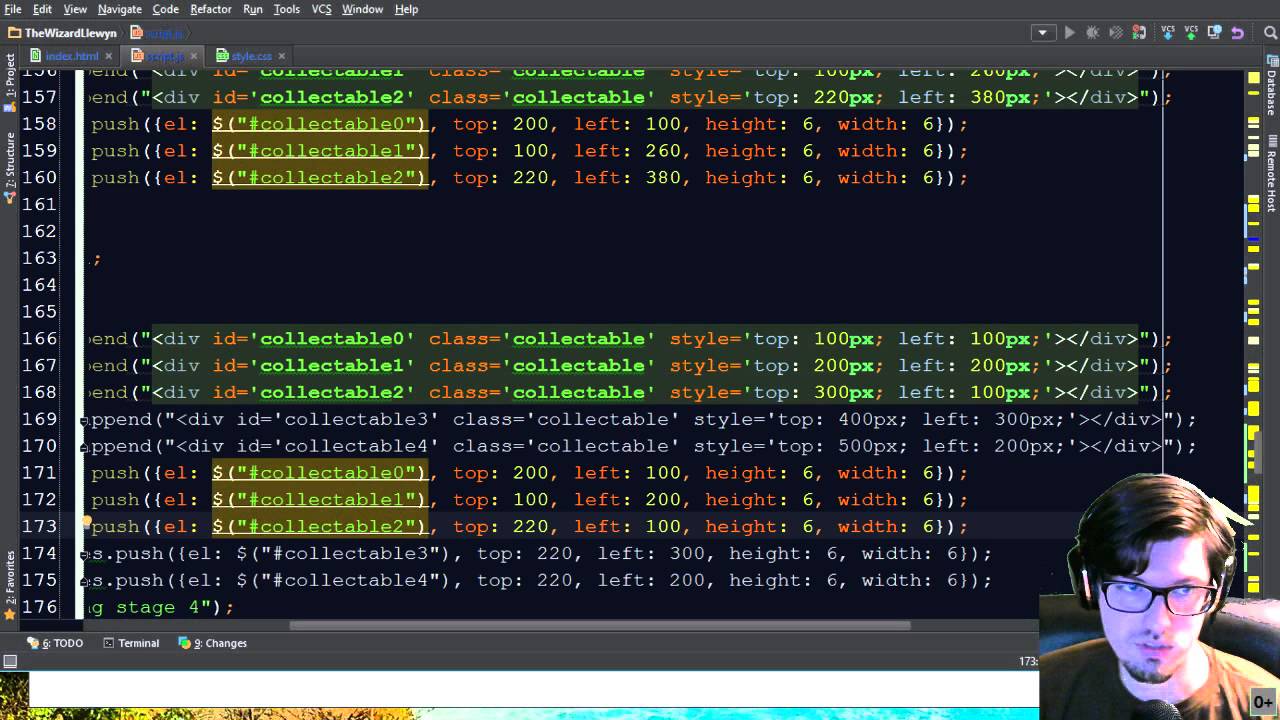The image size is (1280, 720).
Task: Click the intention light bulb on line 173
Action: [x=87, y=521]
